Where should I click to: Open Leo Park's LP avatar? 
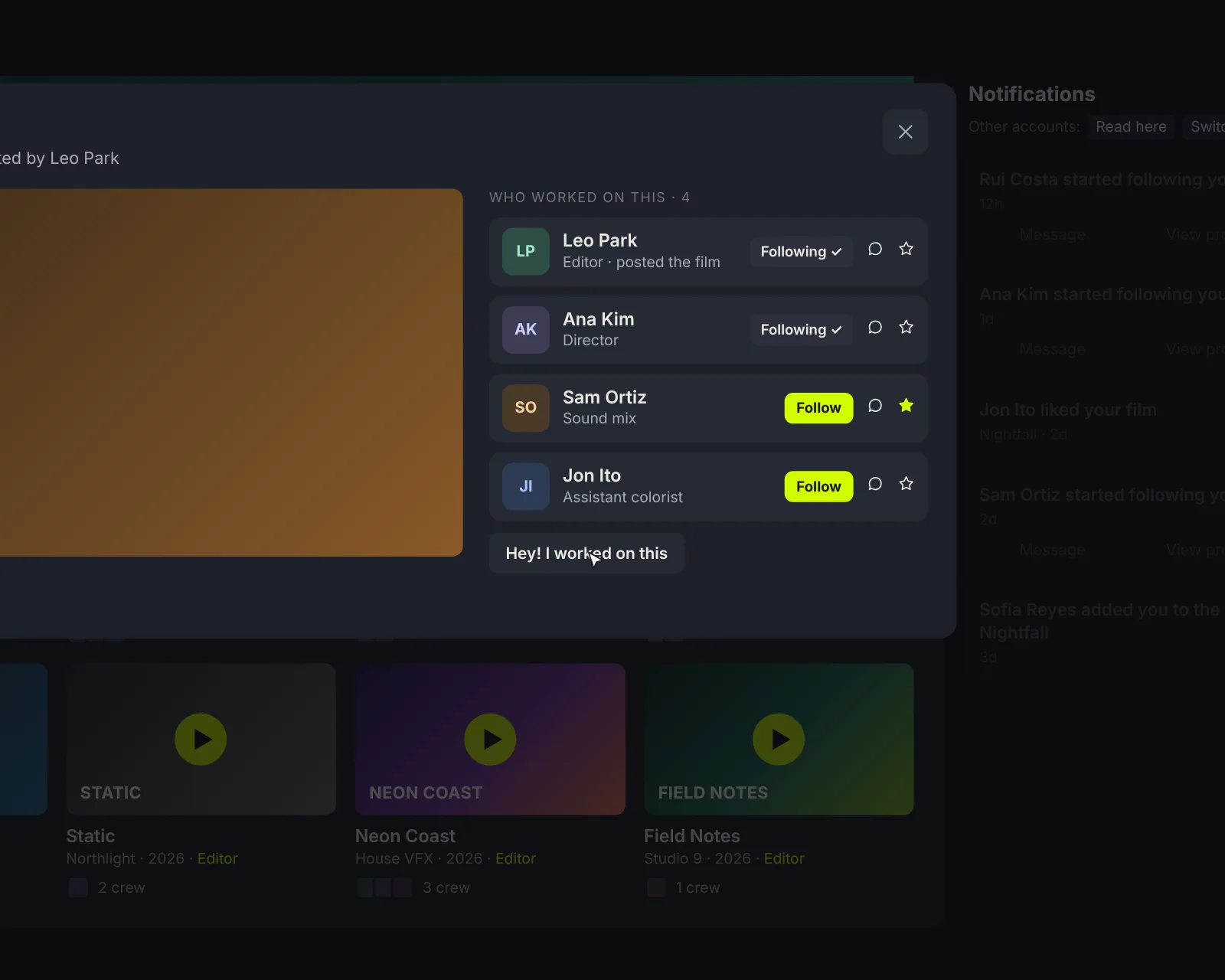(525, 251)
